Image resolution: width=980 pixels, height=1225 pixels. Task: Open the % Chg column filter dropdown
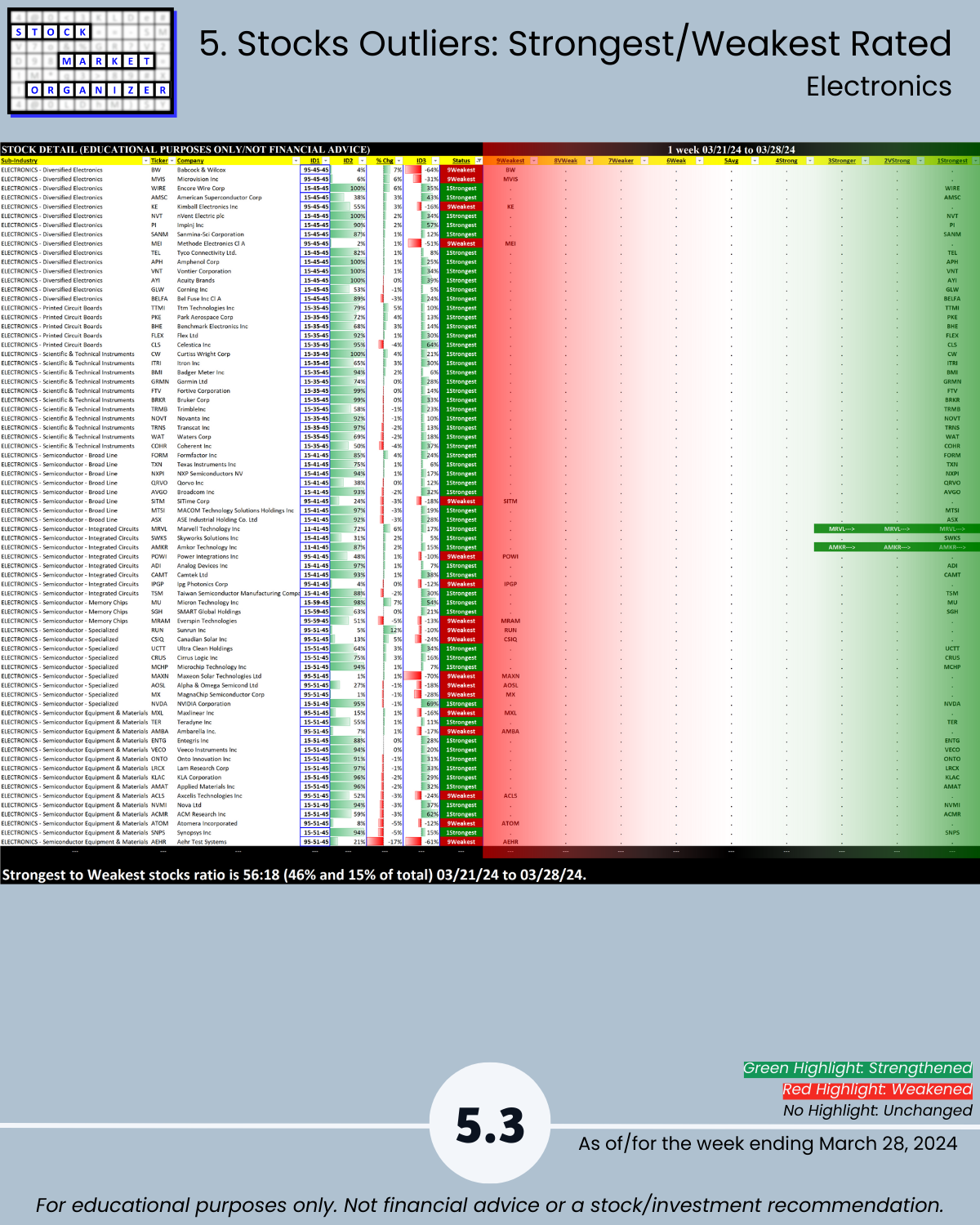click(399, 161)
